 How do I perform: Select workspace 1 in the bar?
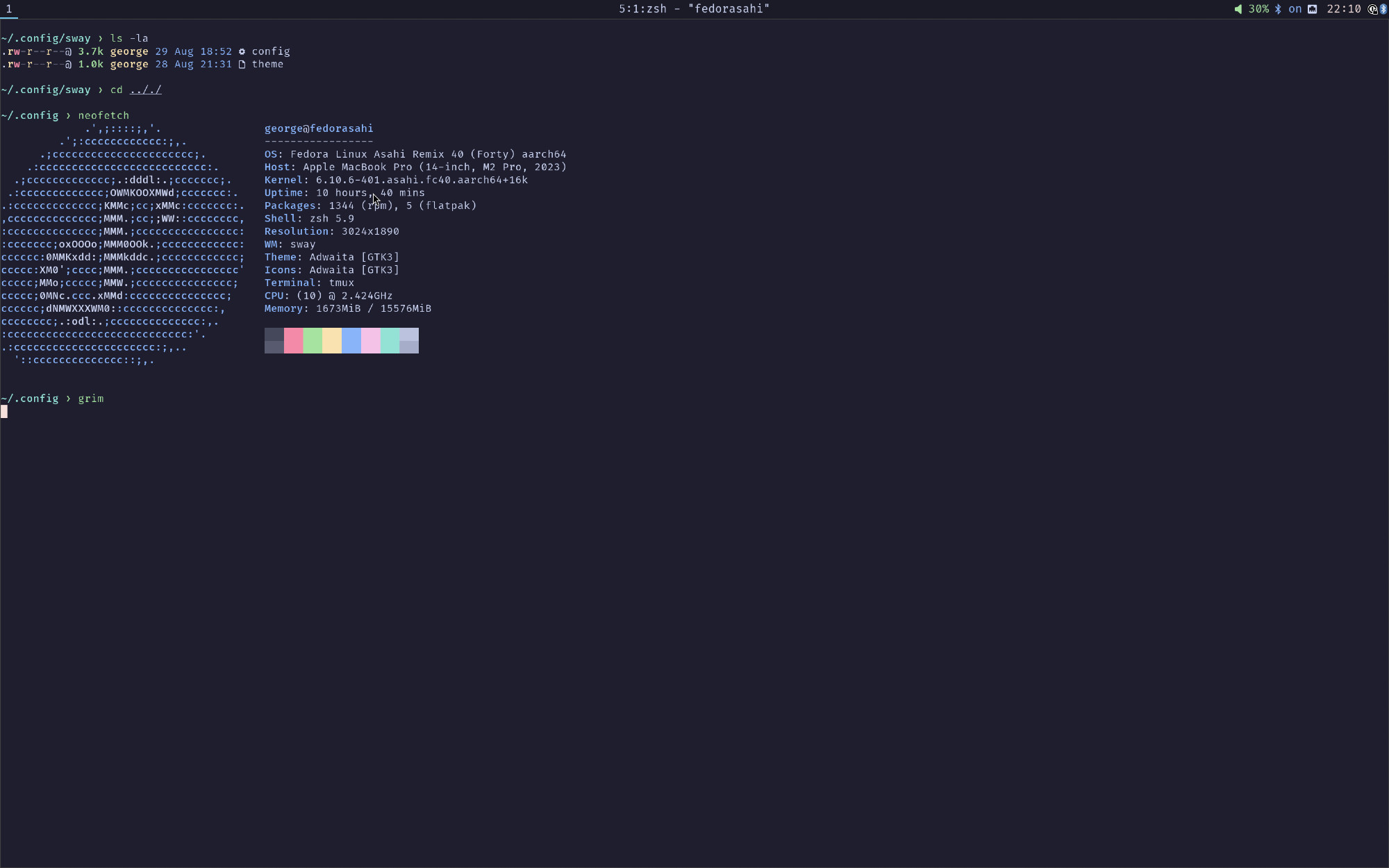coord(9,9)
